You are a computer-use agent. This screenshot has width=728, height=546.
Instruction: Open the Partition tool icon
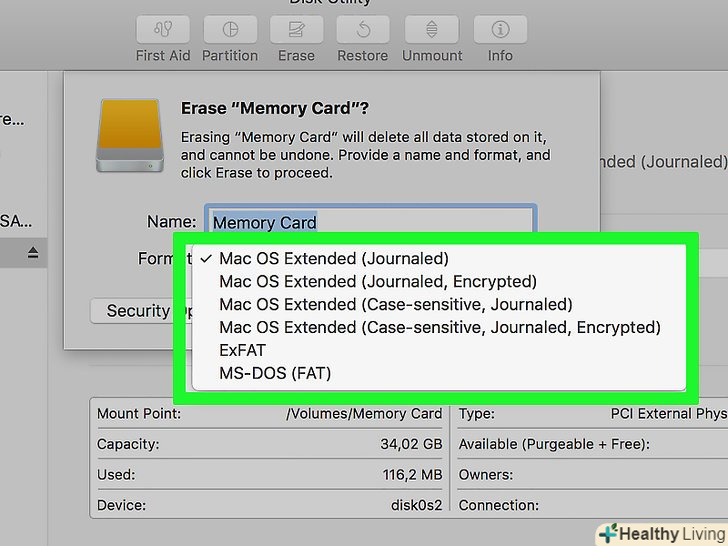point(230,30)
